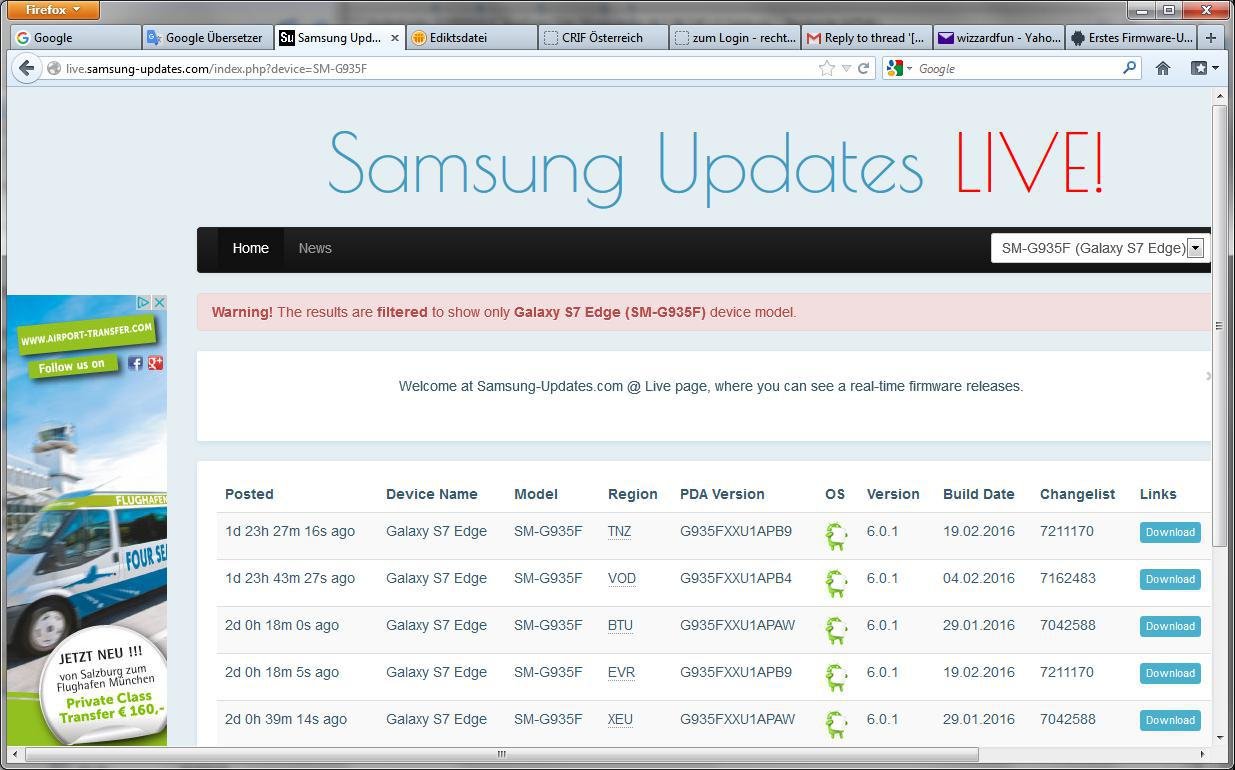This screenshot has width=1235, height=770.
Task: Bookmark this page with star icon
Action: tap(826, 68)
